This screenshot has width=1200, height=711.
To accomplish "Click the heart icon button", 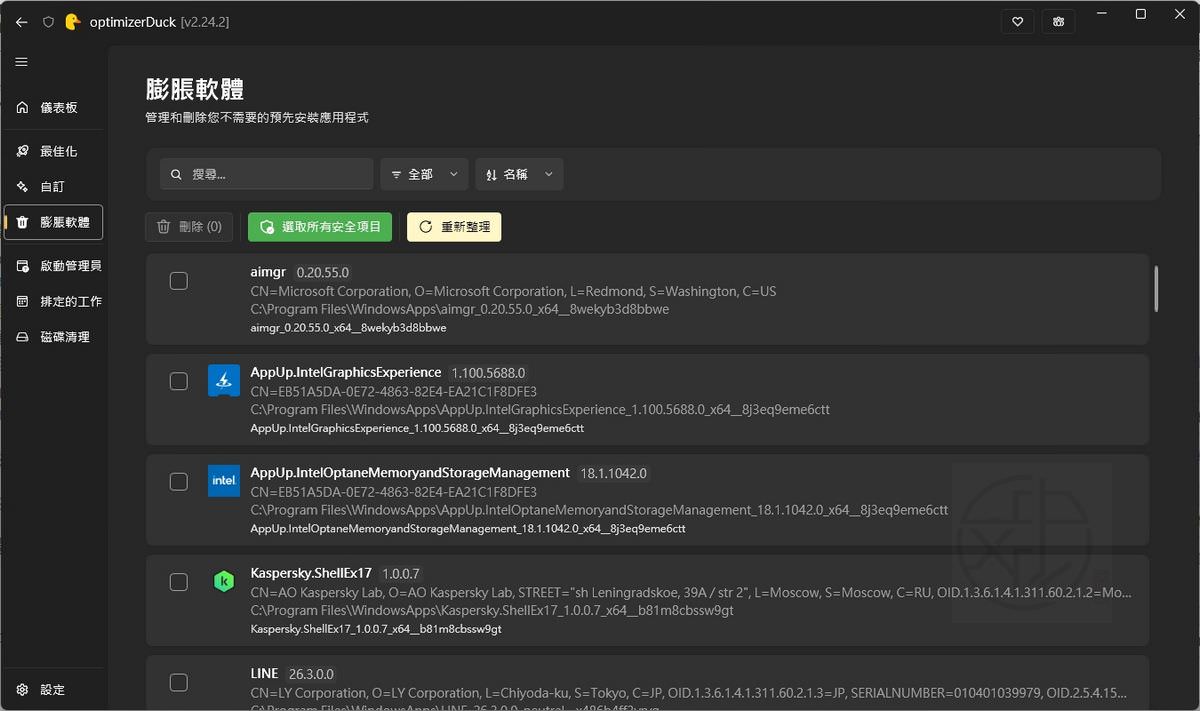I will [x=1017, y=21].
